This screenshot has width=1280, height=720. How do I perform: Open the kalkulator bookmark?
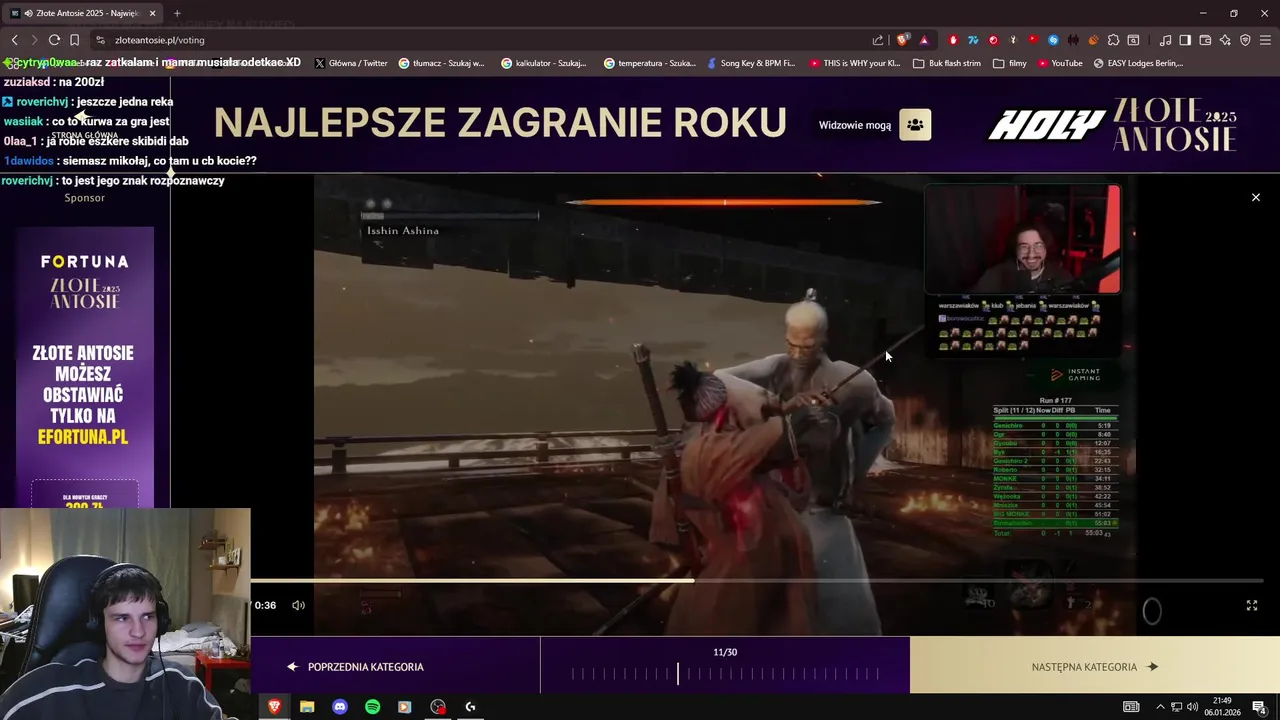point(543,63)
